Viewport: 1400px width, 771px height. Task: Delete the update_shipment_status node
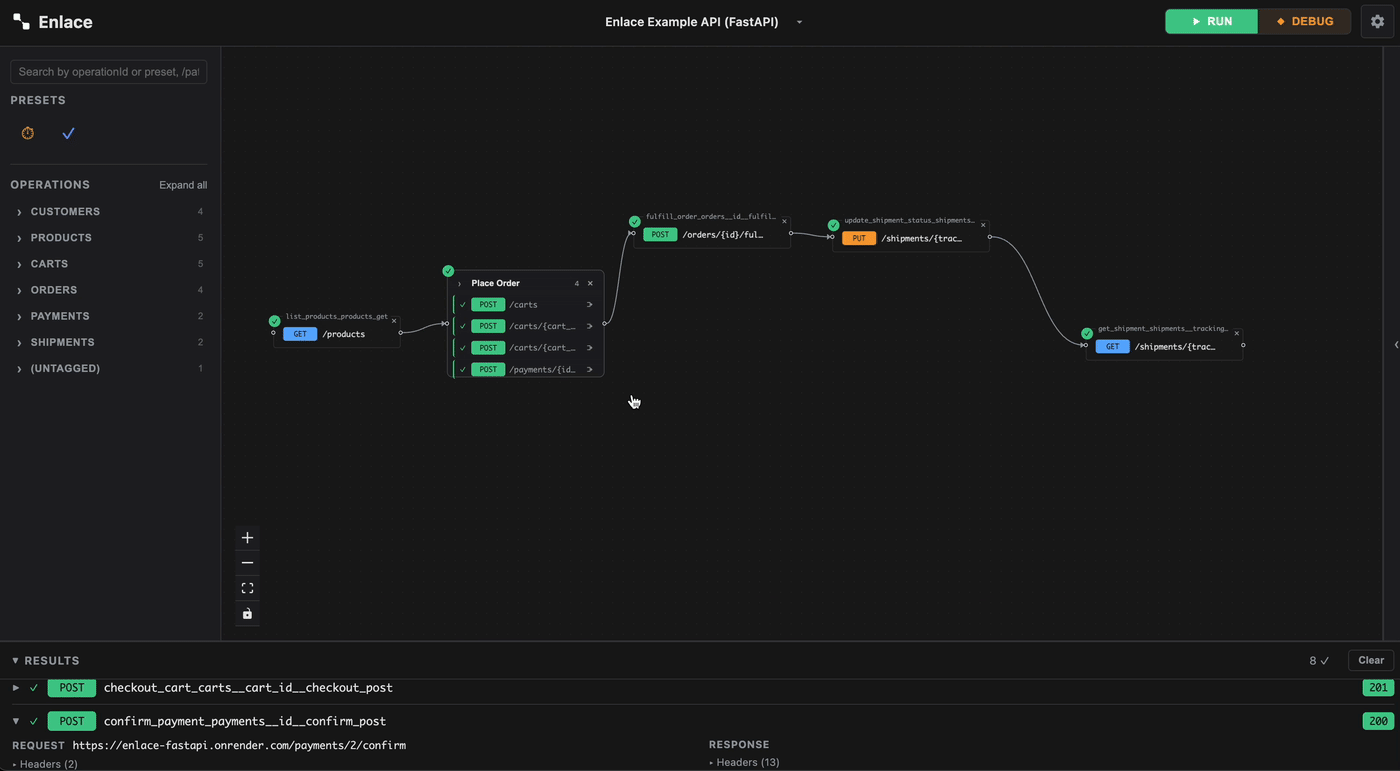click(x=983, y=225)
